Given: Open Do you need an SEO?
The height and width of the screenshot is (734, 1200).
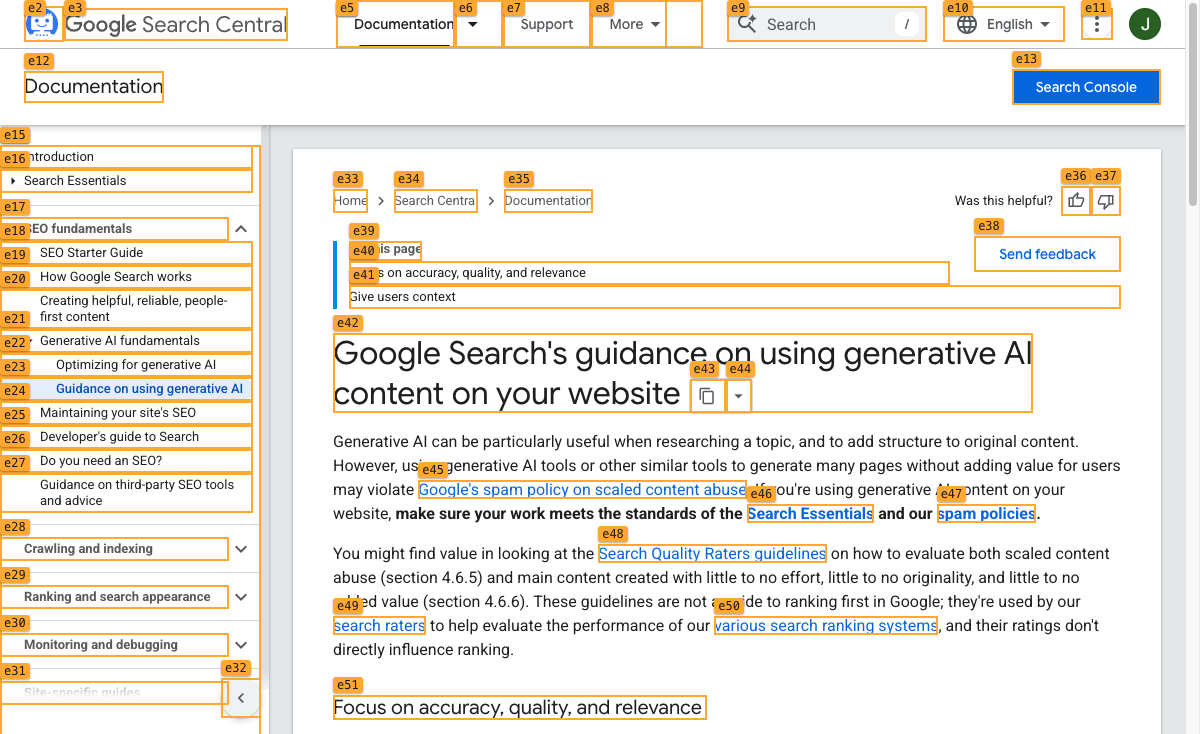Looking at the screenshot, I should [127, 461].
